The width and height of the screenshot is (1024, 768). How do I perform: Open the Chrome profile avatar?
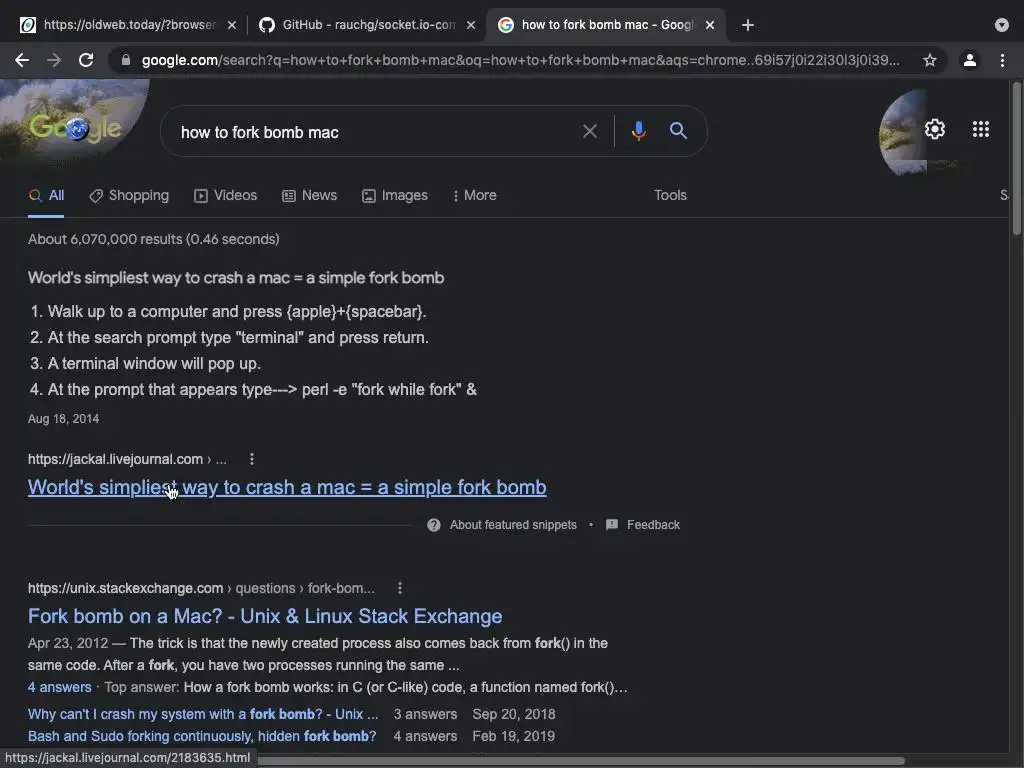pos(970,60)
